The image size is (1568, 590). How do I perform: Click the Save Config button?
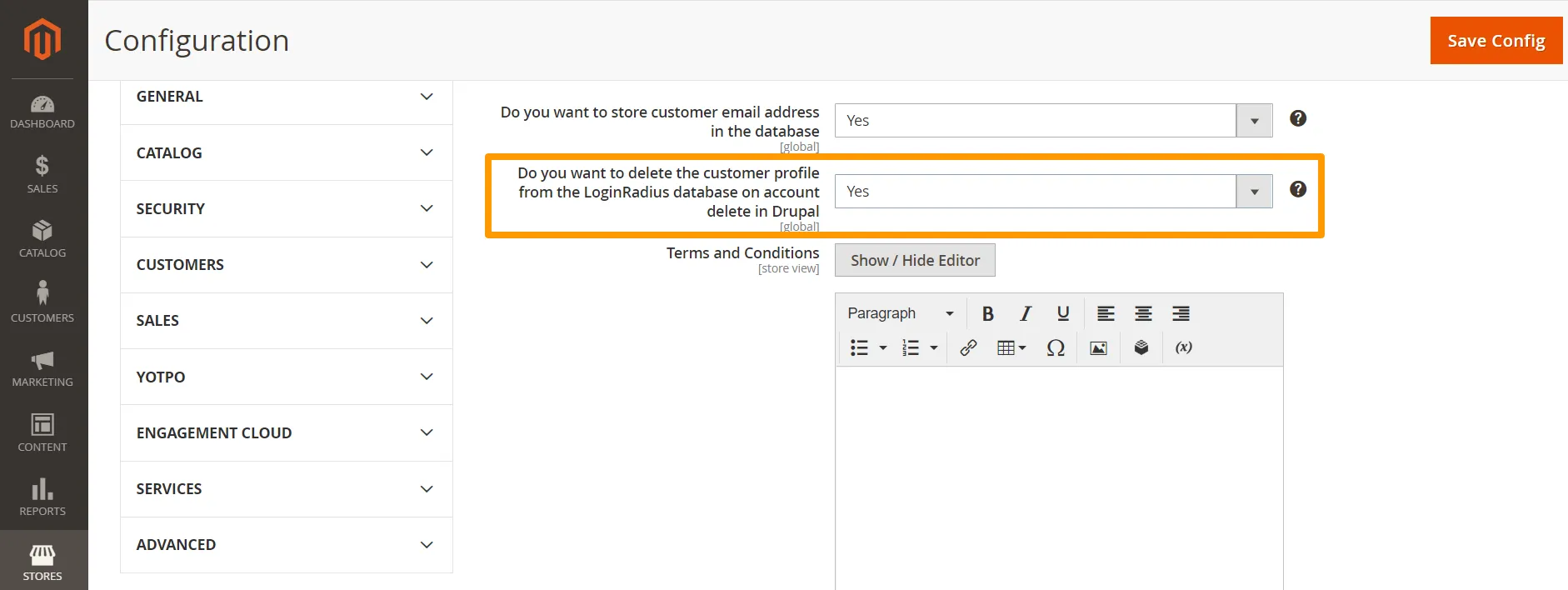(x=1496, y=41)
